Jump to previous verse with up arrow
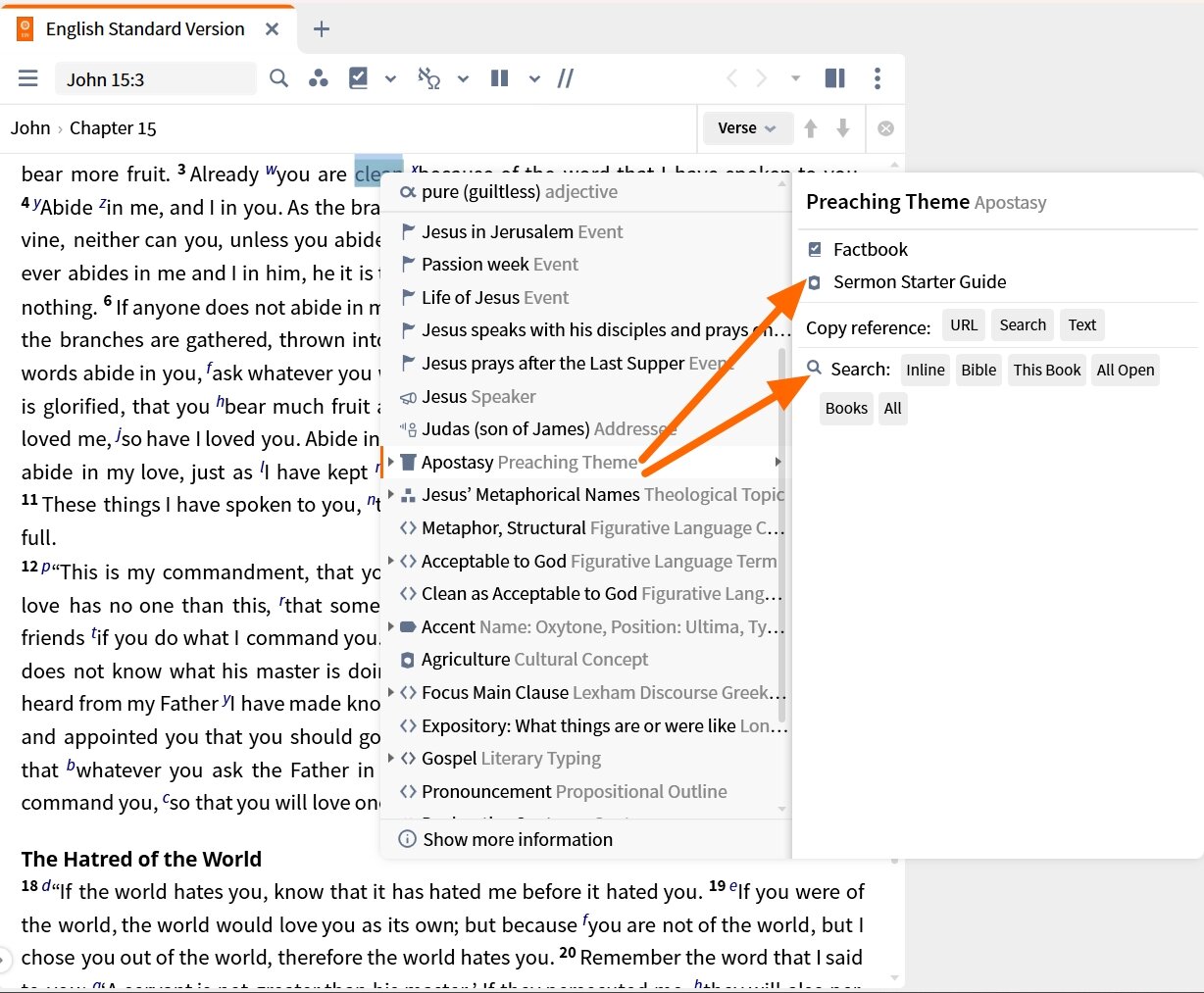This screenshot has height=993, width=1204. point(811,128)
